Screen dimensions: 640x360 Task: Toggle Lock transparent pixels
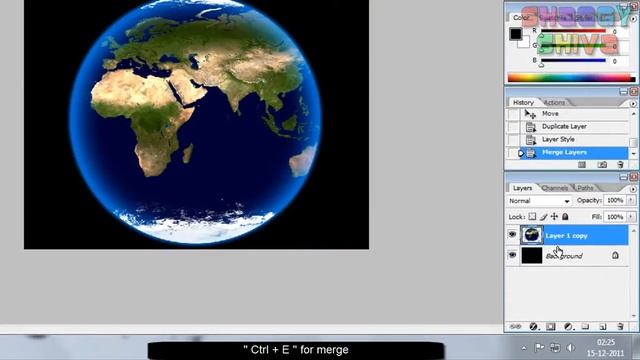point(532,216)
